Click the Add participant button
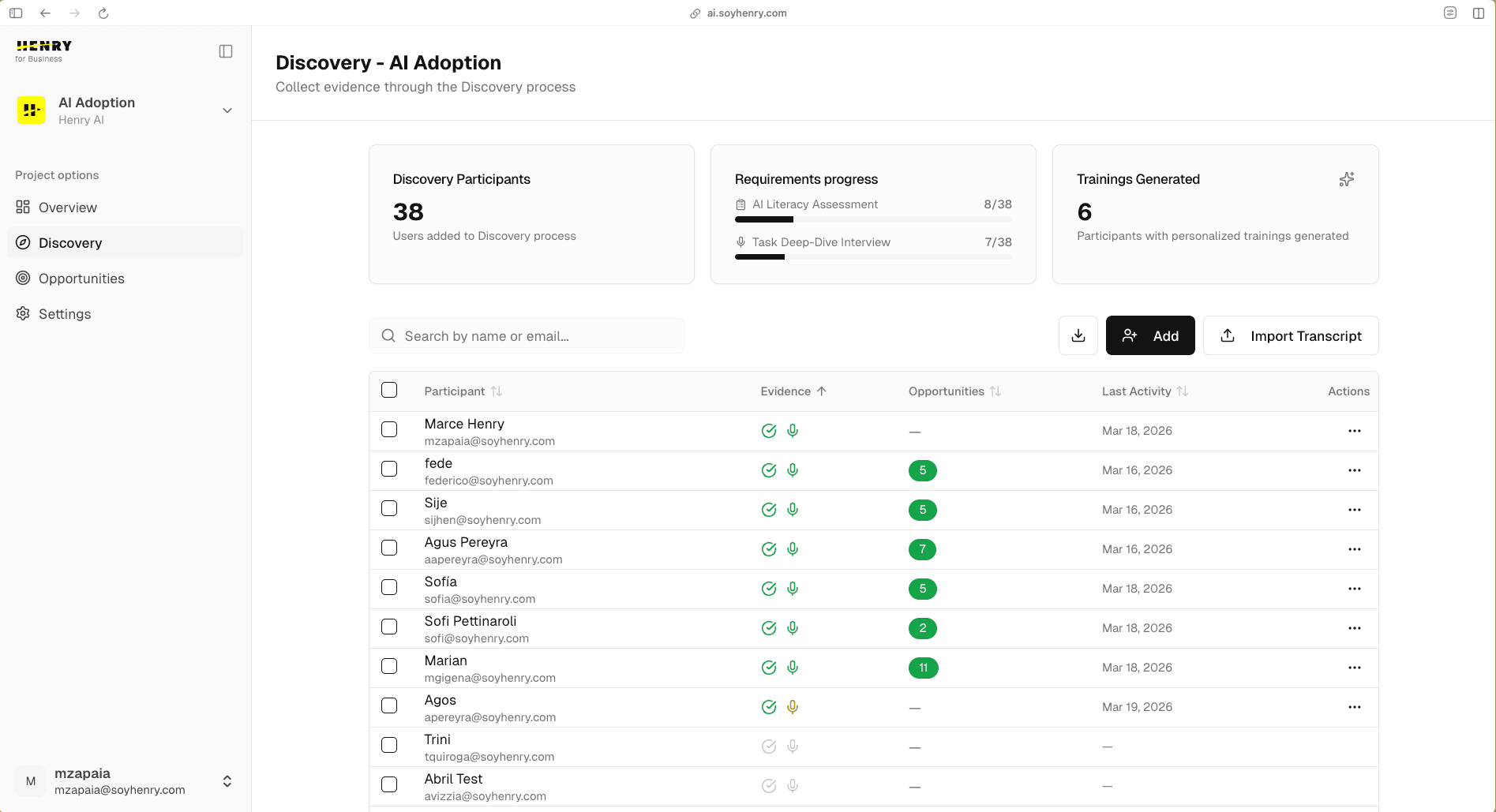 point(1149,335)
